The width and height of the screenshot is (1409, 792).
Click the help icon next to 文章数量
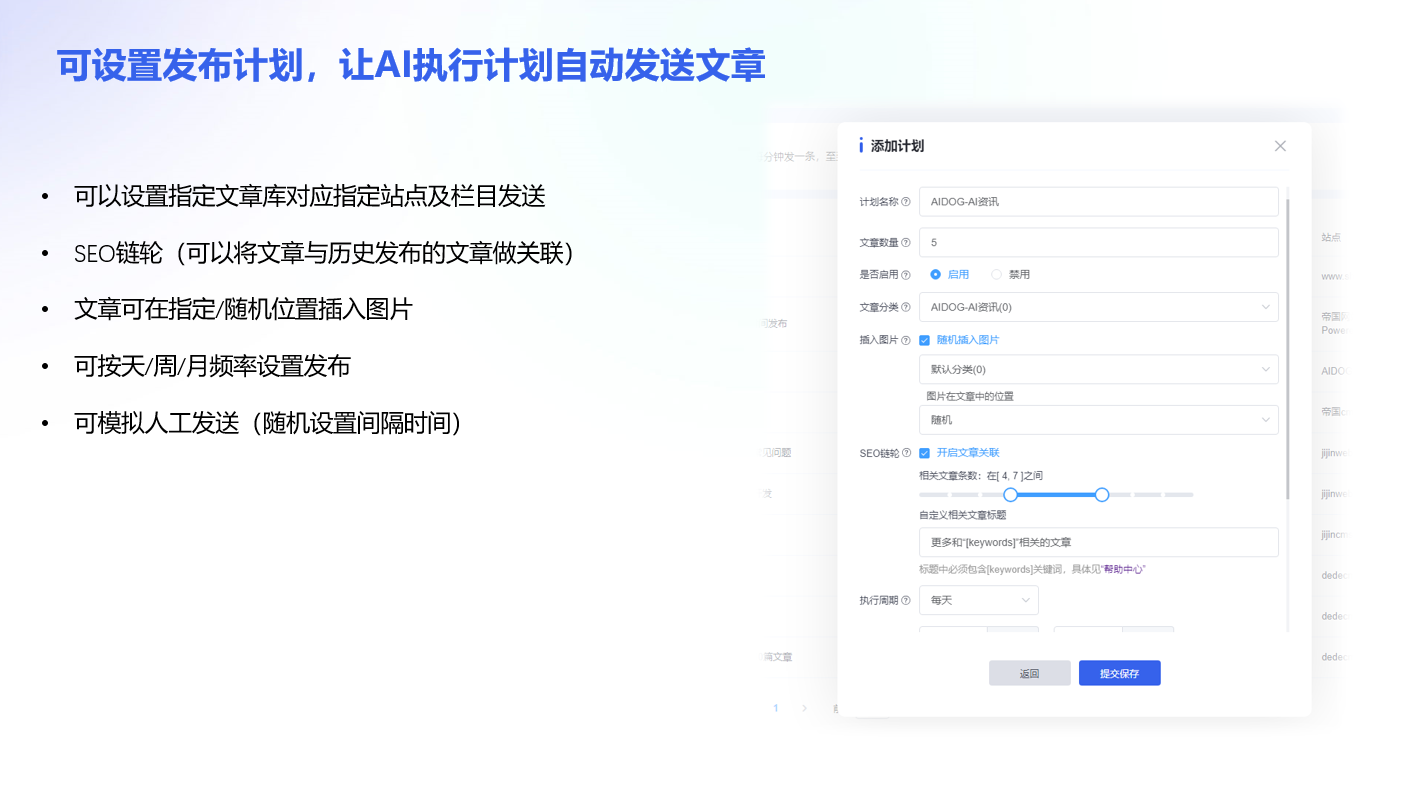[x=906, y=243]
